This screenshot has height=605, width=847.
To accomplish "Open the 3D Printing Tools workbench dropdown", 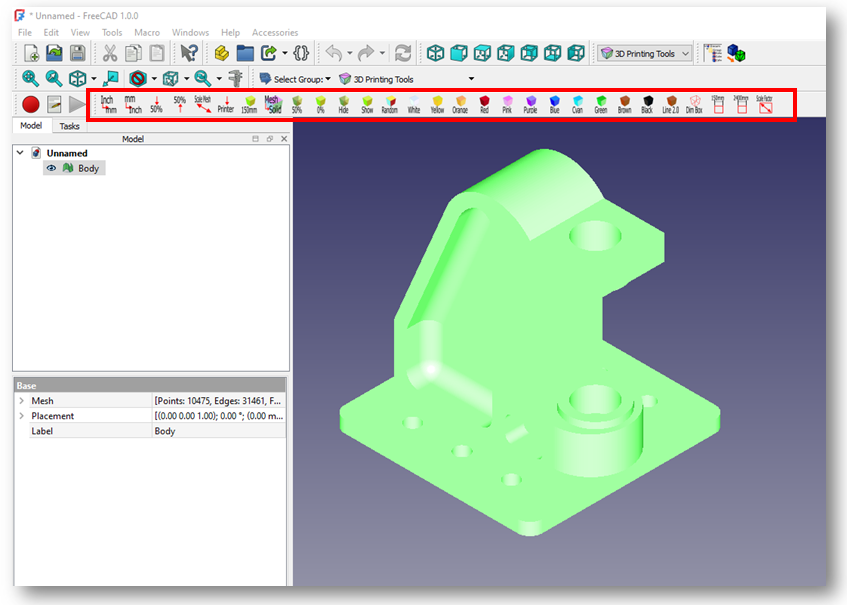I will click(644, 53).
